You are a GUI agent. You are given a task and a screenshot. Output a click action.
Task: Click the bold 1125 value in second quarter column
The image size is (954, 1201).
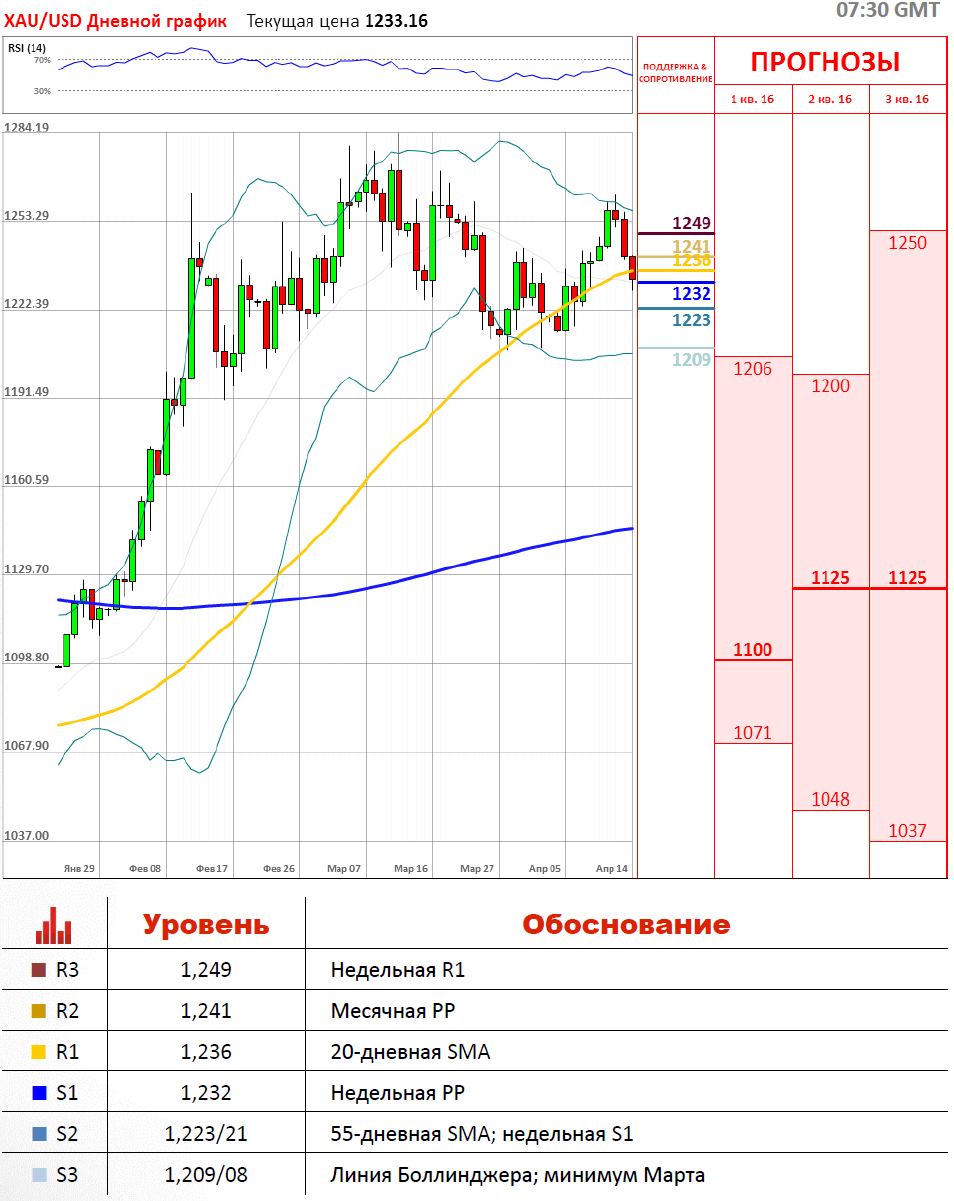click(830, 578)
